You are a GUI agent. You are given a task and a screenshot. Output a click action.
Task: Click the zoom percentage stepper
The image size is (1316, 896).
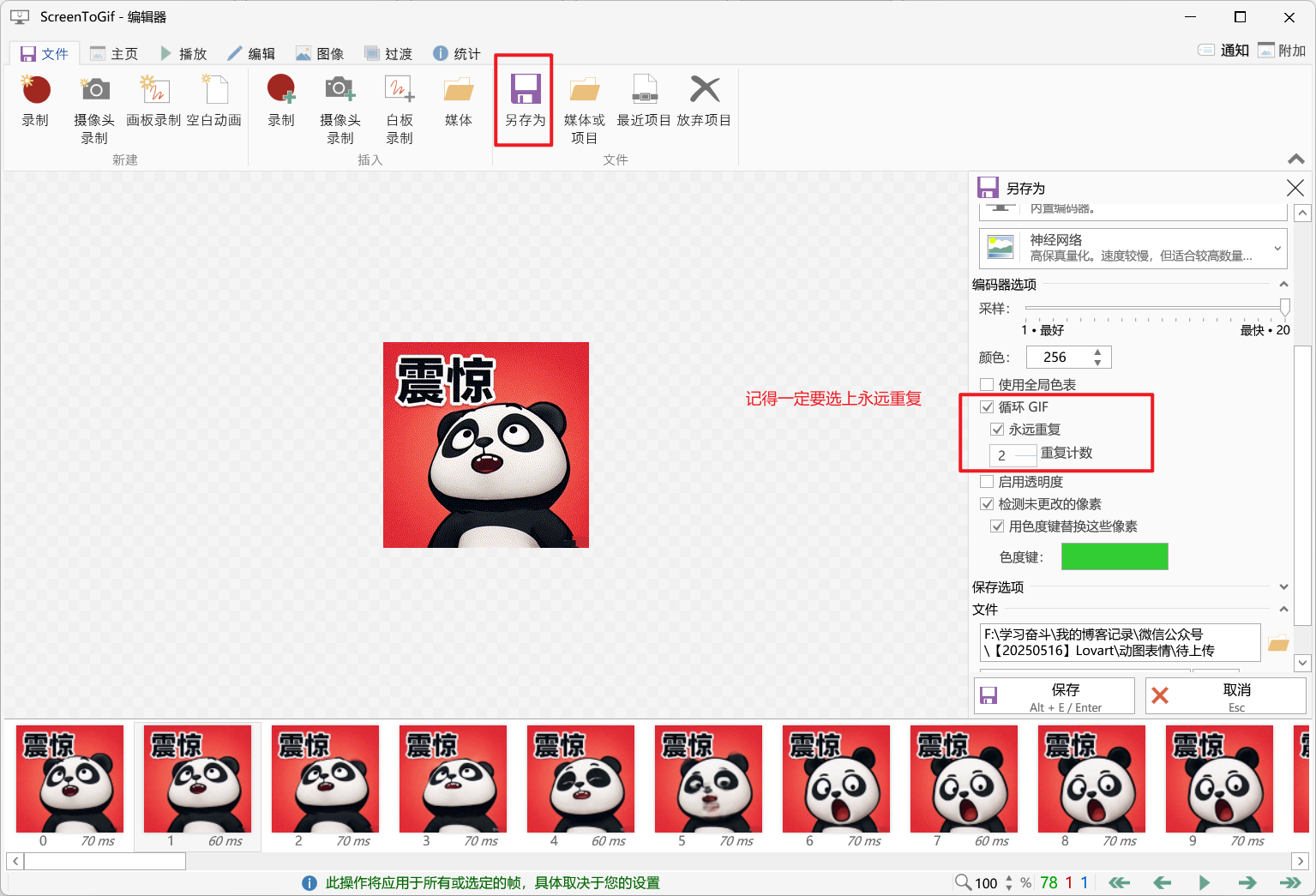(1009, 882)
